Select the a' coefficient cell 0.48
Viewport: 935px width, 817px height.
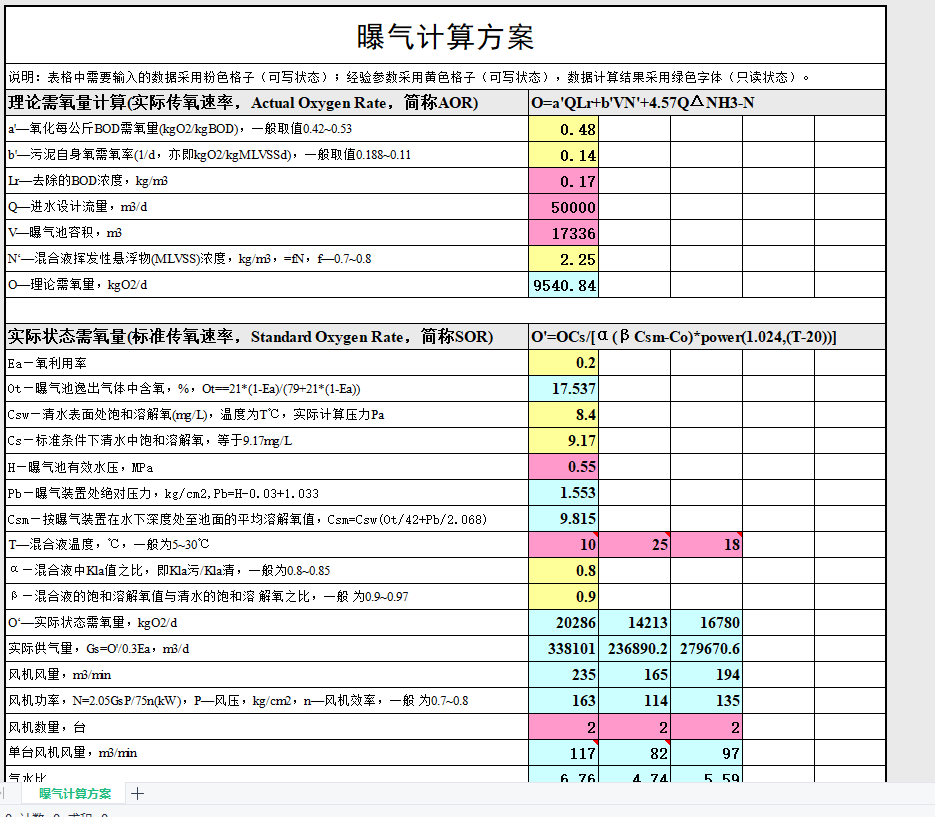click(x=564, y=129)
